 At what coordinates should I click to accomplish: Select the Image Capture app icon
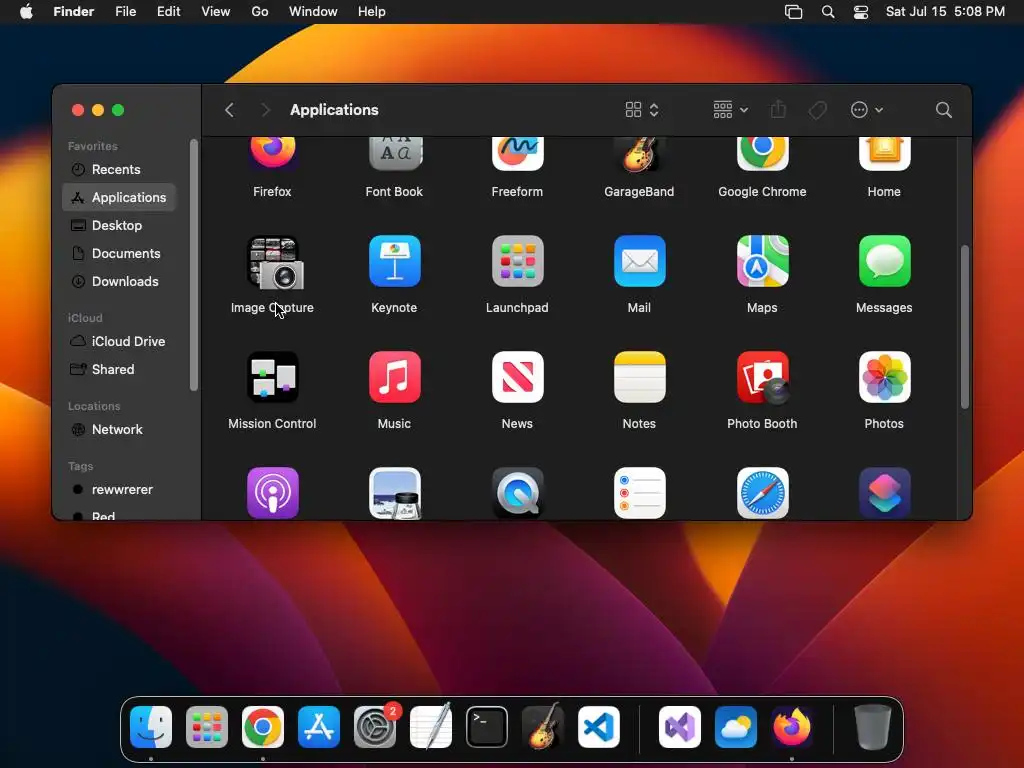coord(274,262)
